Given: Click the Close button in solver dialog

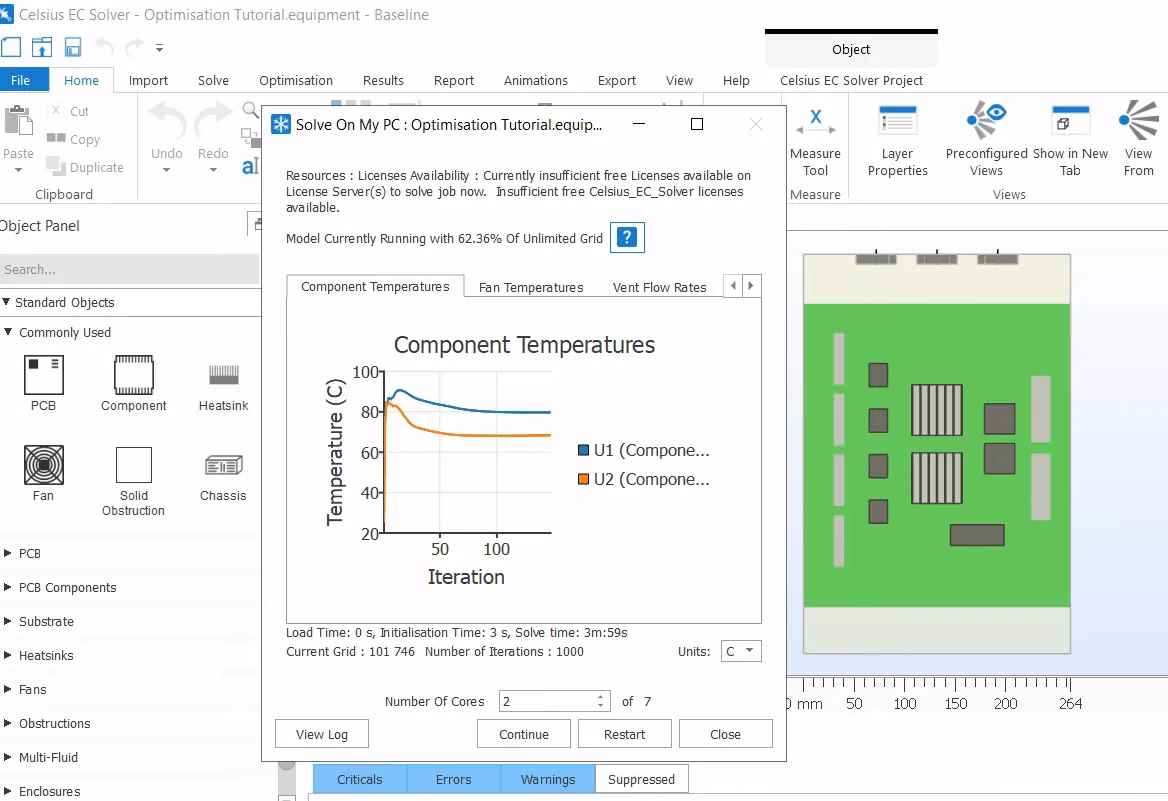Looking at the screenshot, I should (726, 734).
